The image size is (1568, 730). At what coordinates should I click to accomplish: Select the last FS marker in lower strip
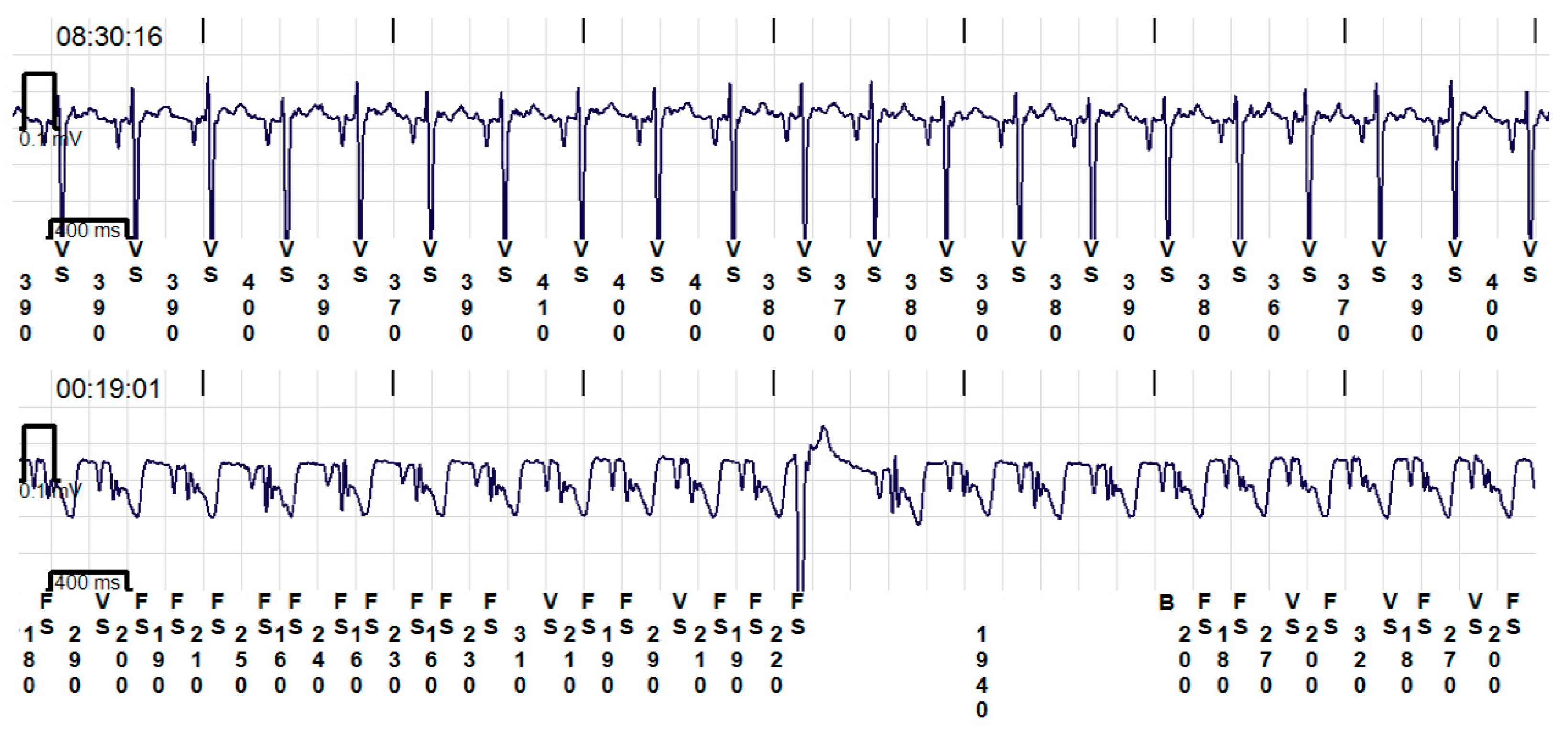point(1513,613)
